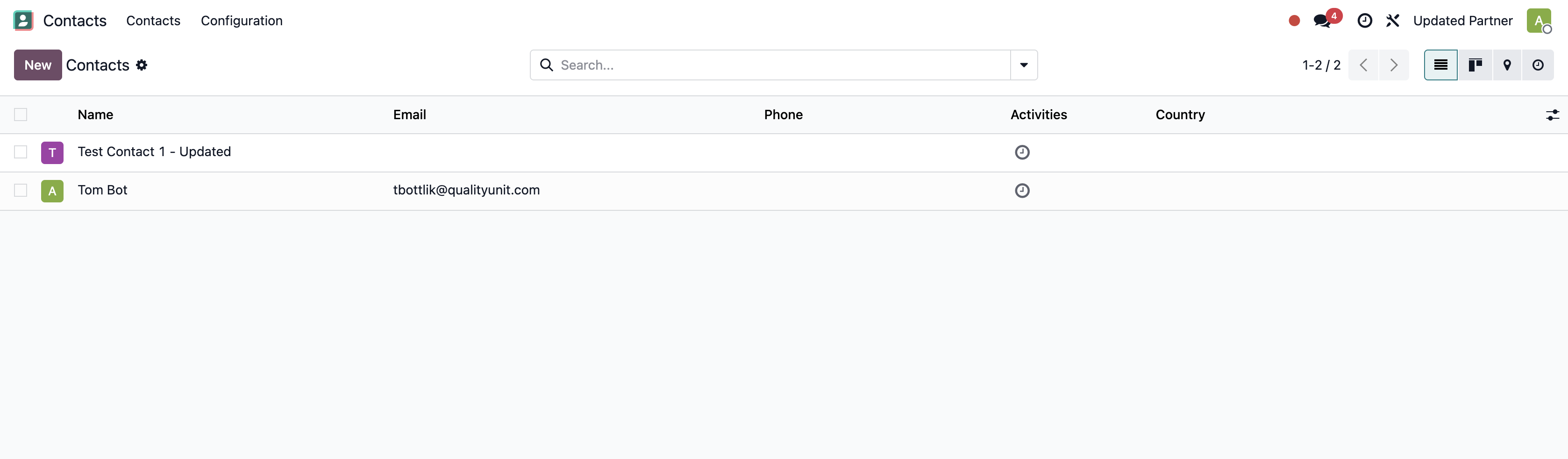This screenshot has width=1568, height=459.
Task: Open the optional columns selector
Action: (x=1553, y=115)
